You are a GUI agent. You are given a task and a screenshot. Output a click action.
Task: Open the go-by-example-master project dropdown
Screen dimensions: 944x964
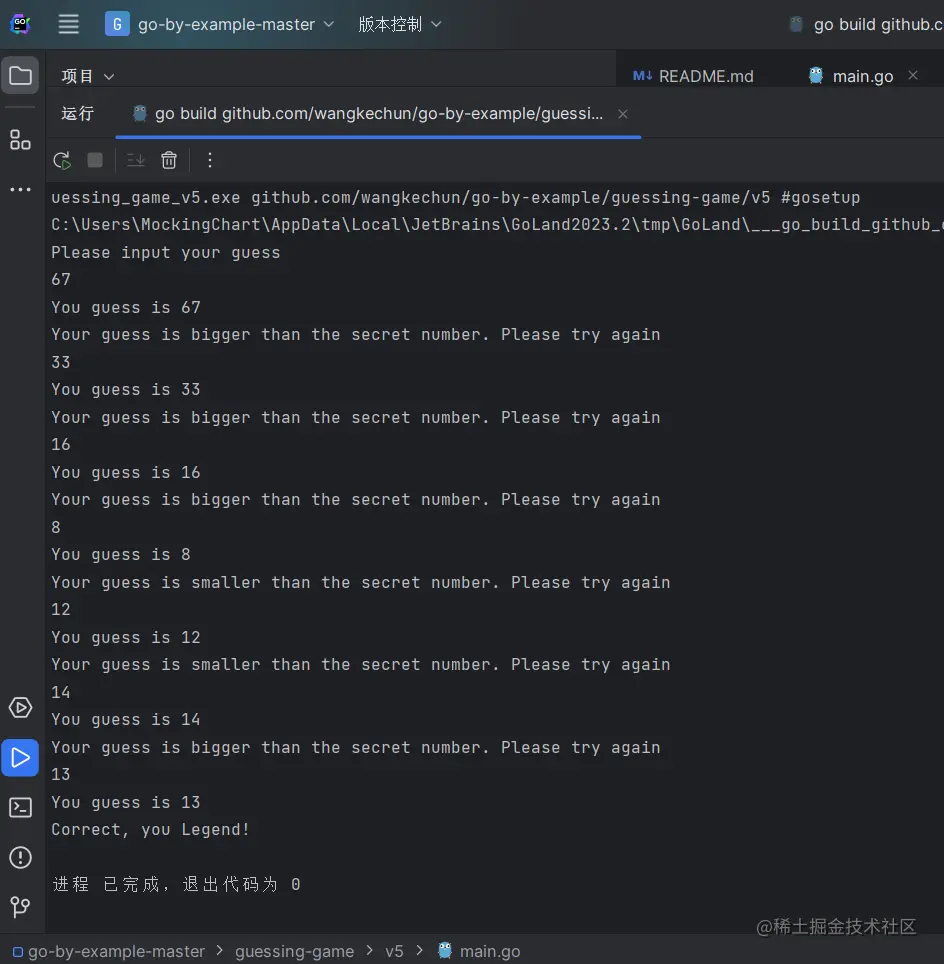[x=236, y=24]
